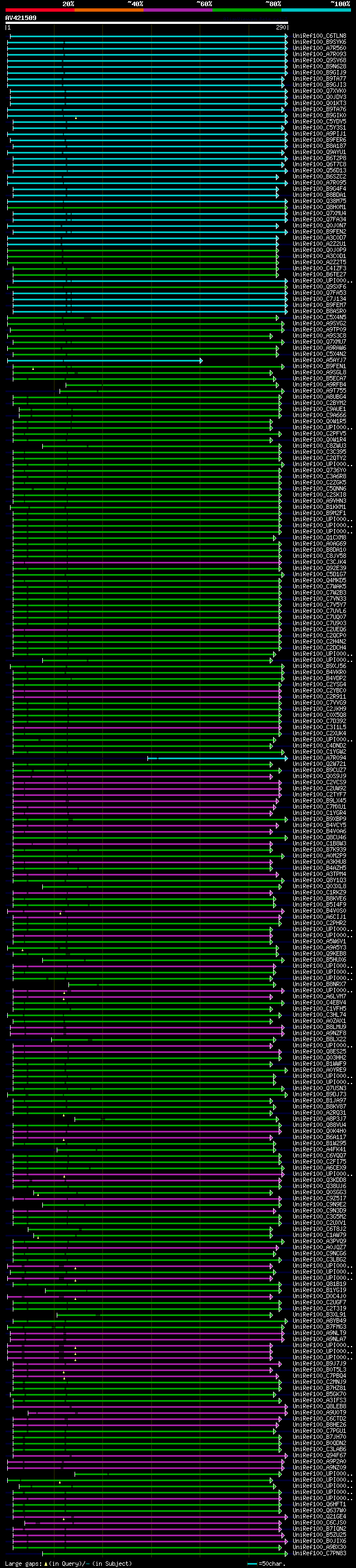The image size is (356, 1568).
Task: Click label UniRef100_C7J134
Action: 319,299
